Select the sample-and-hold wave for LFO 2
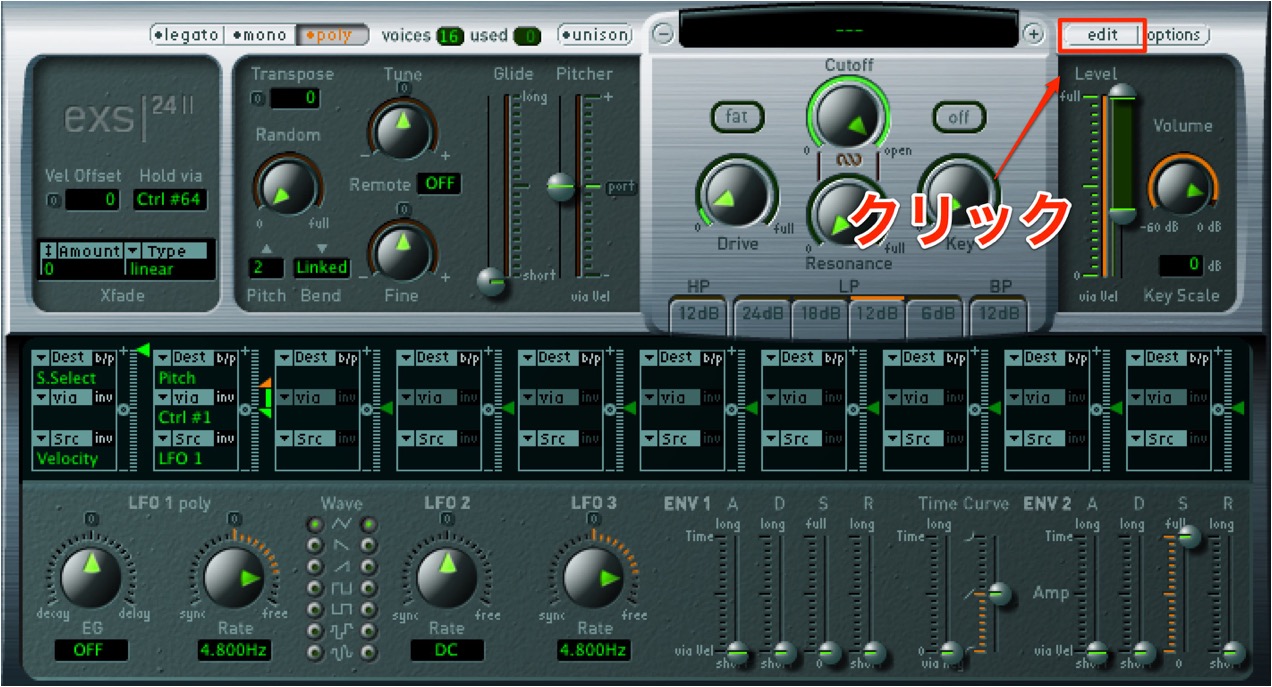The height and width of the screenshot is (687, 1272). coord(370,631)
